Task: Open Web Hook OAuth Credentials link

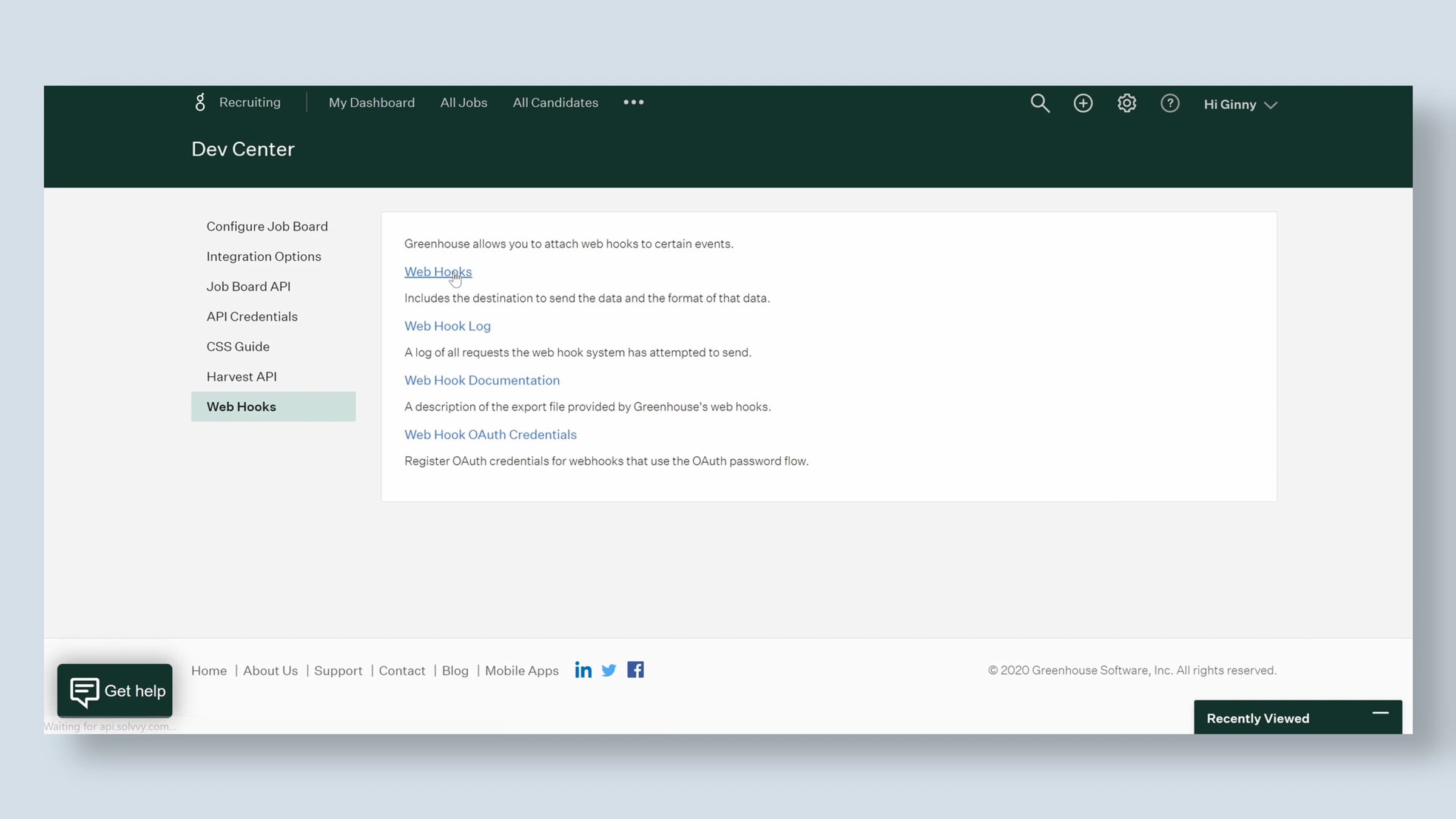Action: 490,434
